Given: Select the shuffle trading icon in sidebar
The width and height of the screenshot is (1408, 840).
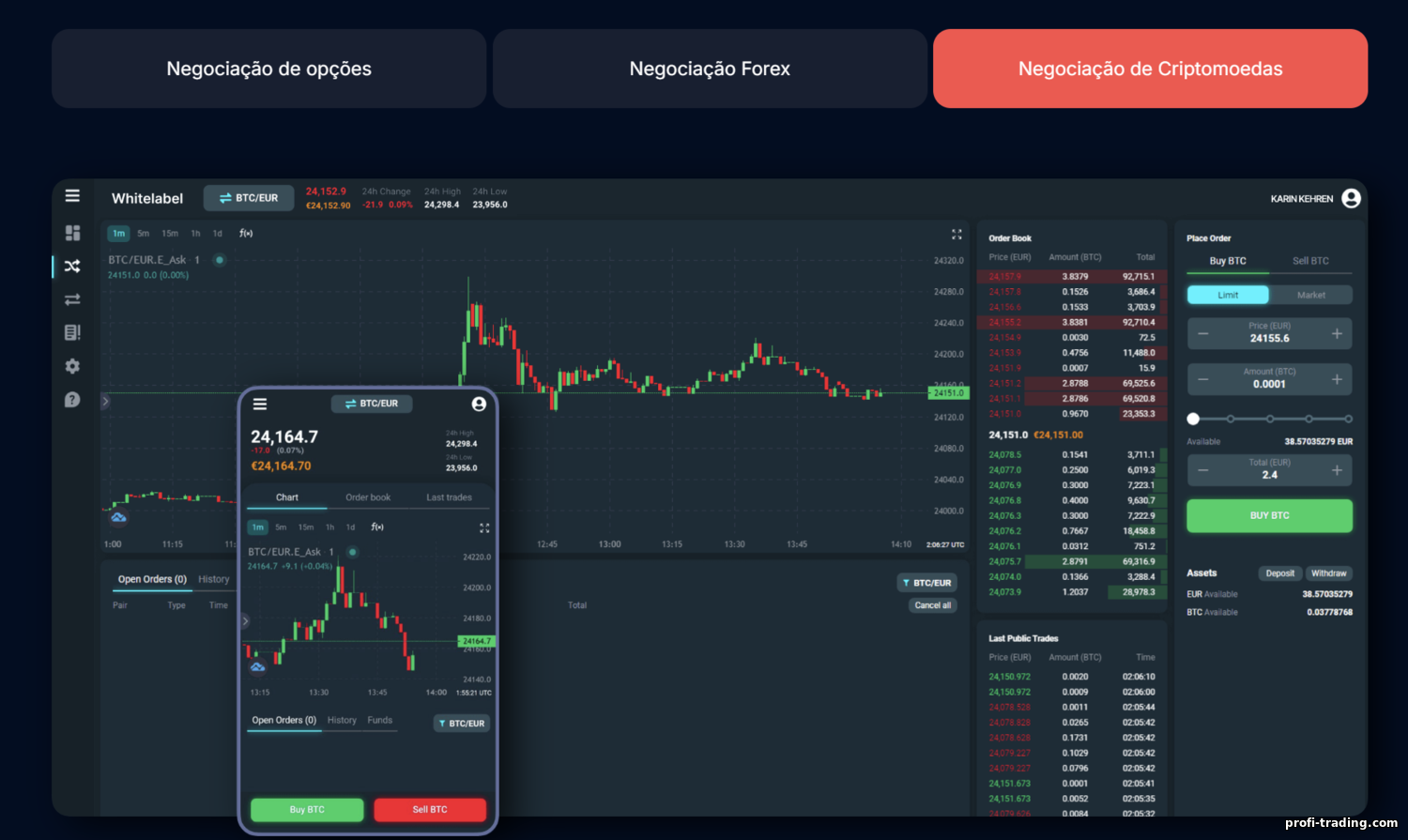Looking at the screenshot, I should 72,267.
